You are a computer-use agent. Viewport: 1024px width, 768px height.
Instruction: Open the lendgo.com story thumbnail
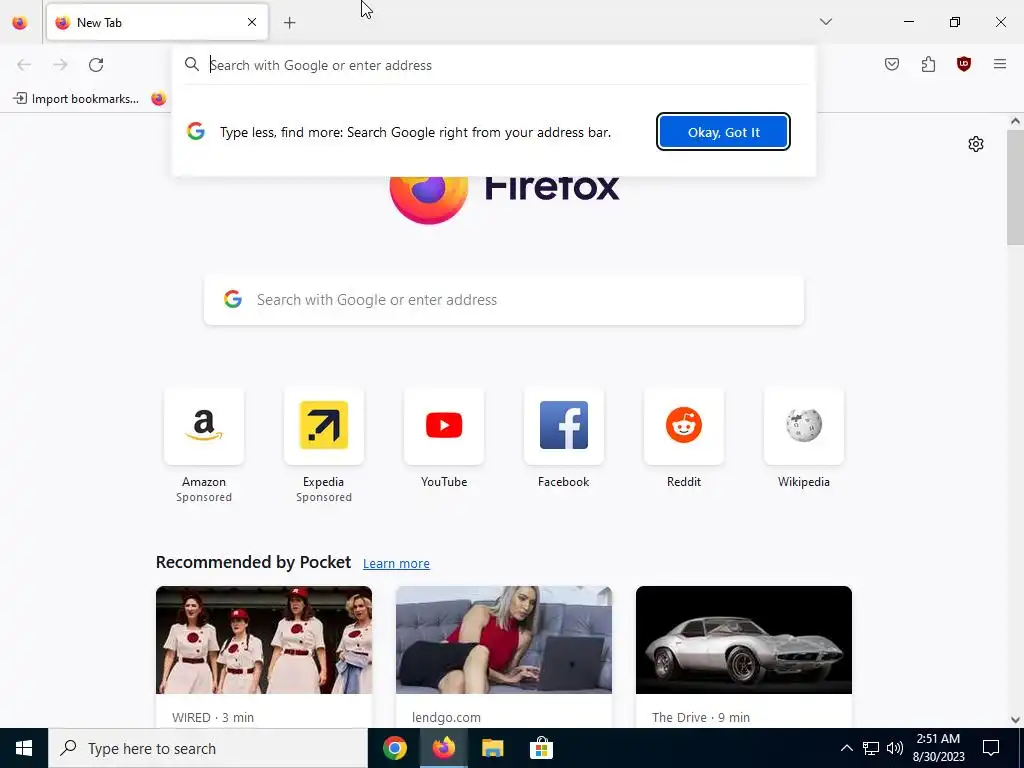pyautogui.click(x=504, y=640)
